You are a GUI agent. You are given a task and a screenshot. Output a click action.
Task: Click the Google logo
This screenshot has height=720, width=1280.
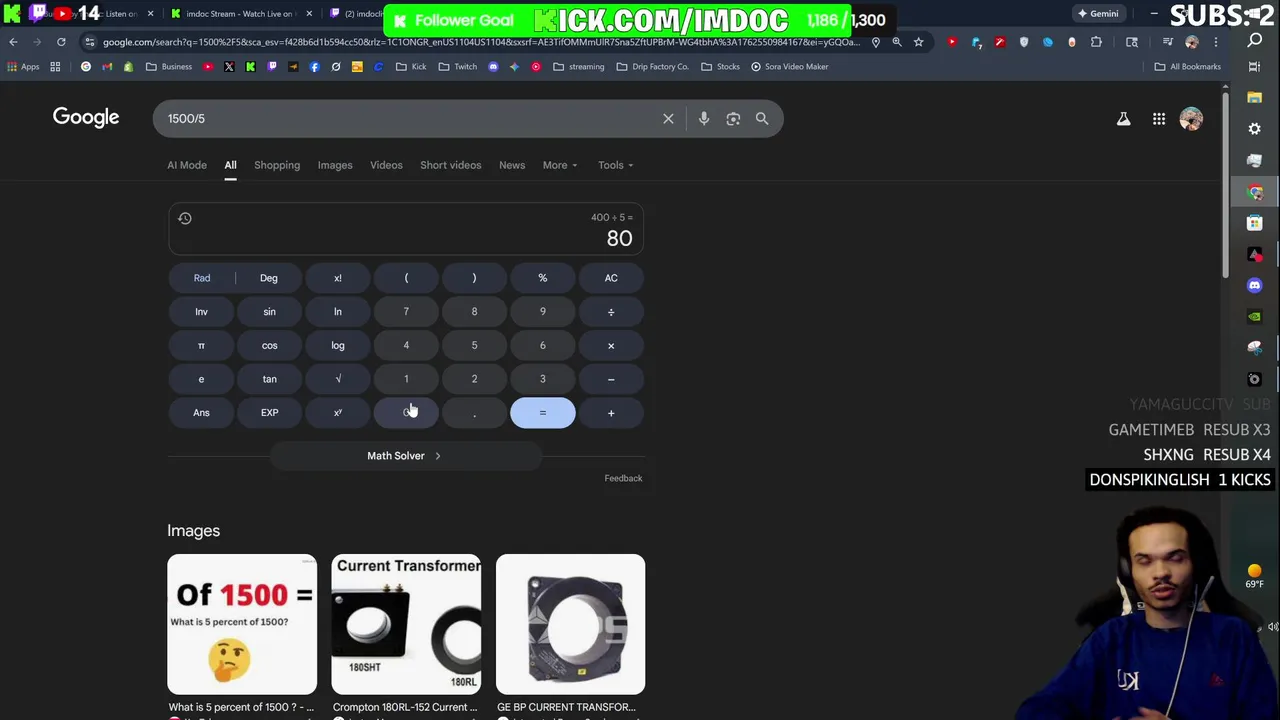tap(86, 118)
